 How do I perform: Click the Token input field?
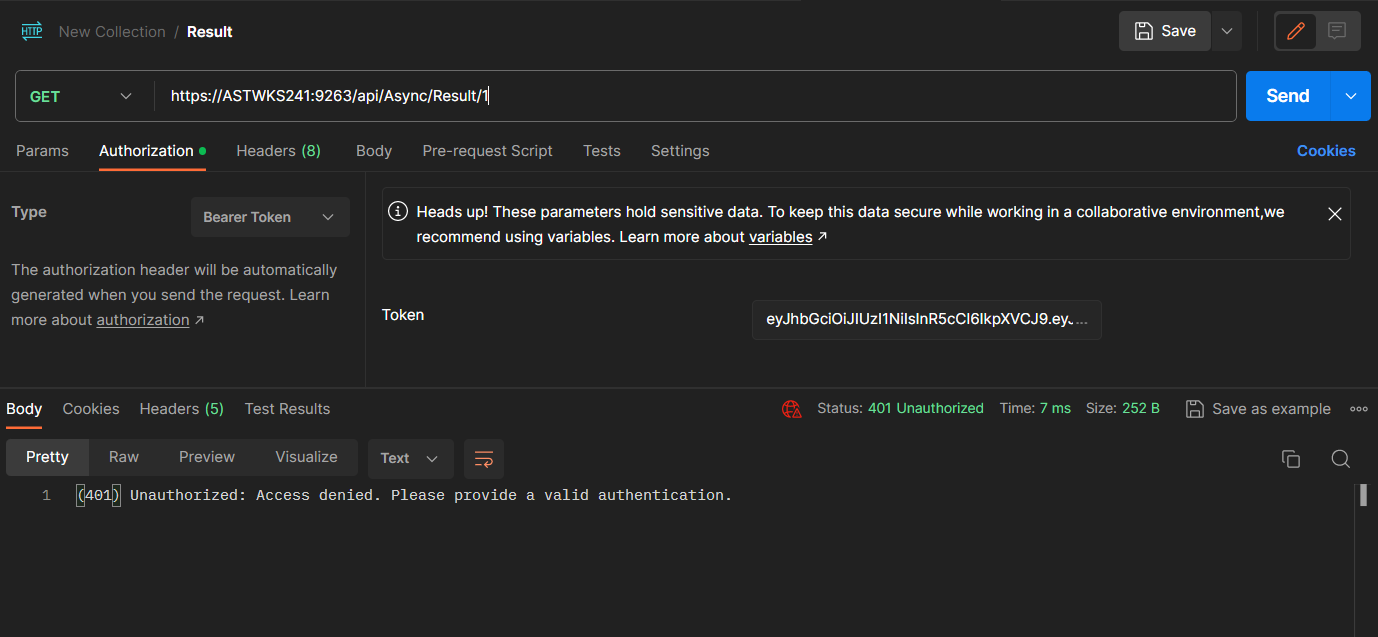(926, 319)
